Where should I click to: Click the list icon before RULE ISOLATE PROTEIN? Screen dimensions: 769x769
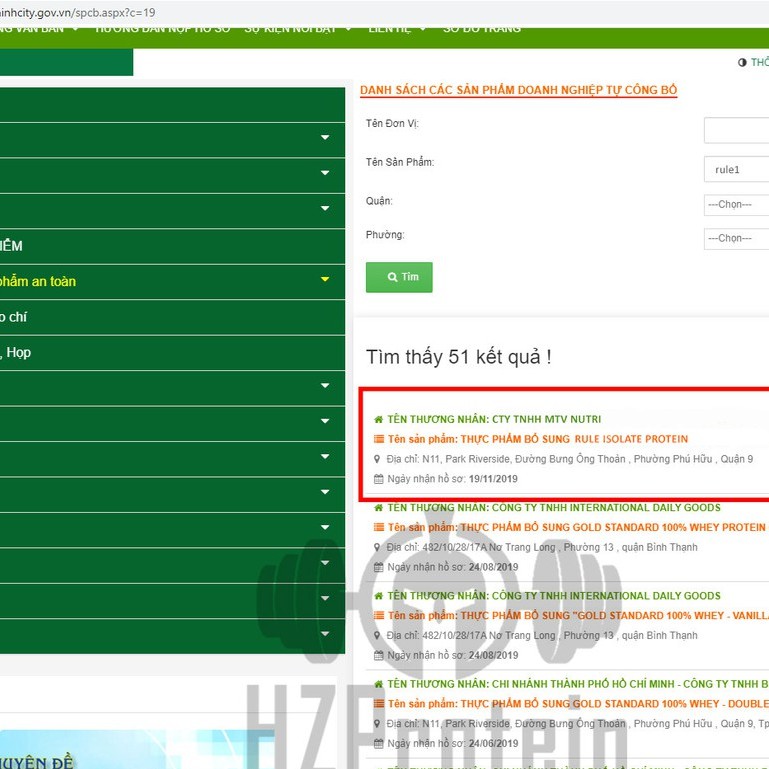(x=378, y=439)
